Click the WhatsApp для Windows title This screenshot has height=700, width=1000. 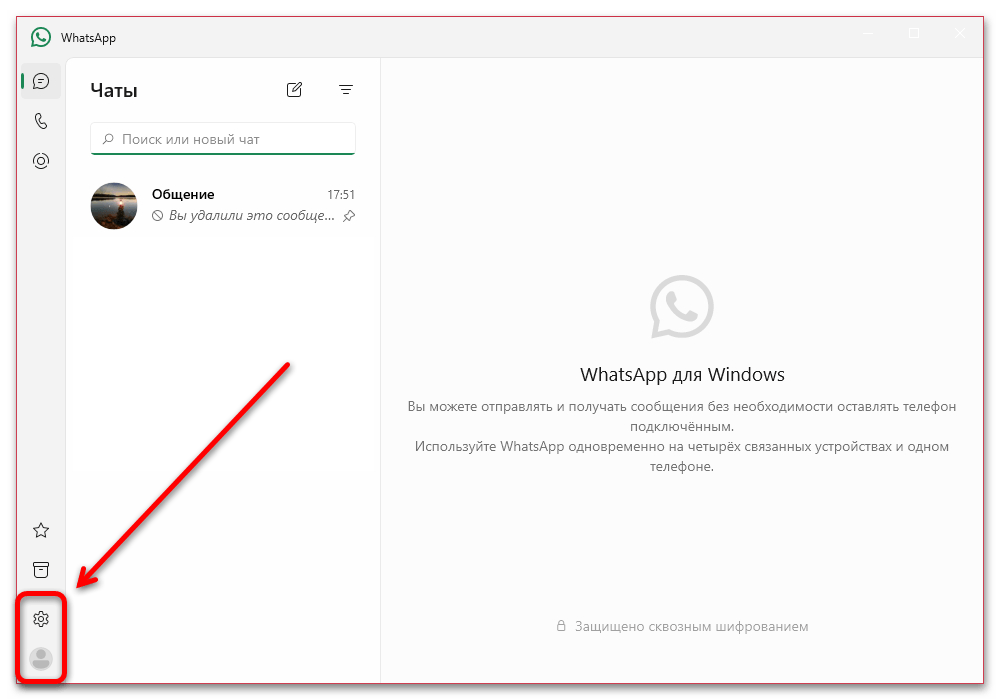(682, 374)
